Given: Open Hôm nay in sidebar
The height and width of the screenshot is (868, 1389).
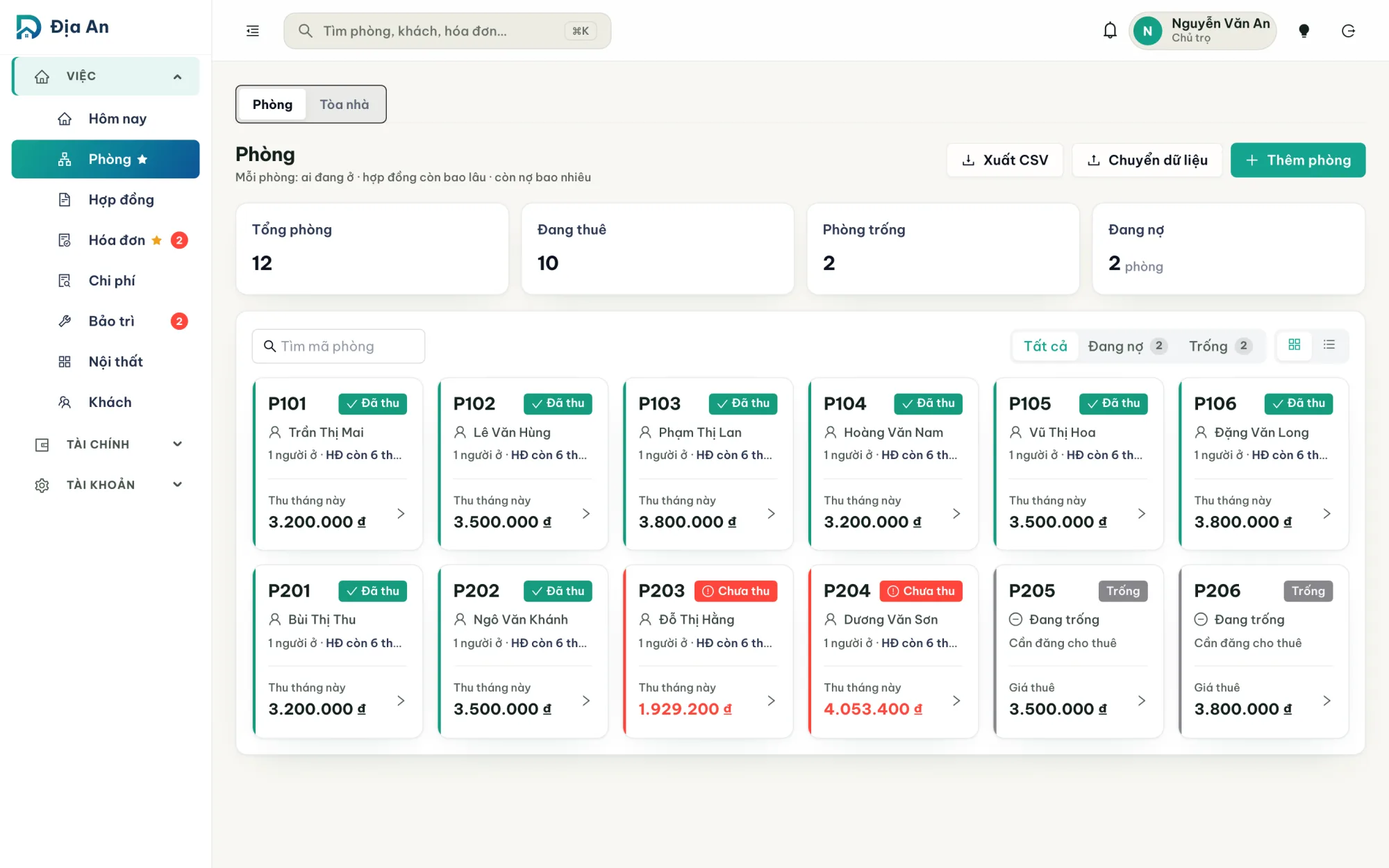Looking at the screenshot, I should coord(106,119).
